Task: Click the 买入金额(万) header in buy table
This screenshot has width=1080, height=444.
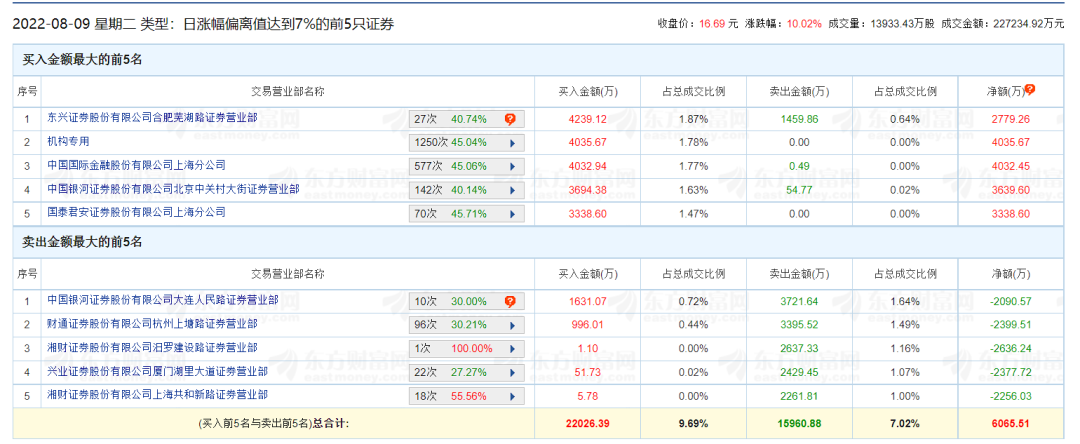Action: coord(588,92)
